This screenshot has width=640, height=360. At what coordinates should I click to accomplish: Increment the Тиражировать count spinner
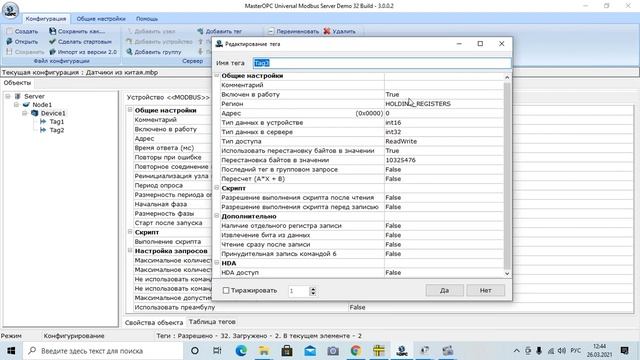313,289
